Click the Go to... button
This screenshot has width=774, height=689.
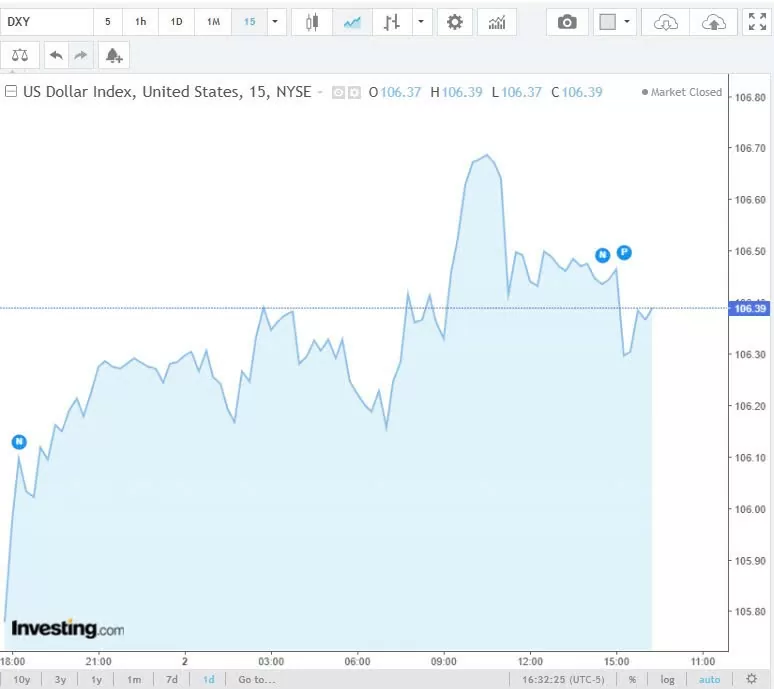[256, 680]
